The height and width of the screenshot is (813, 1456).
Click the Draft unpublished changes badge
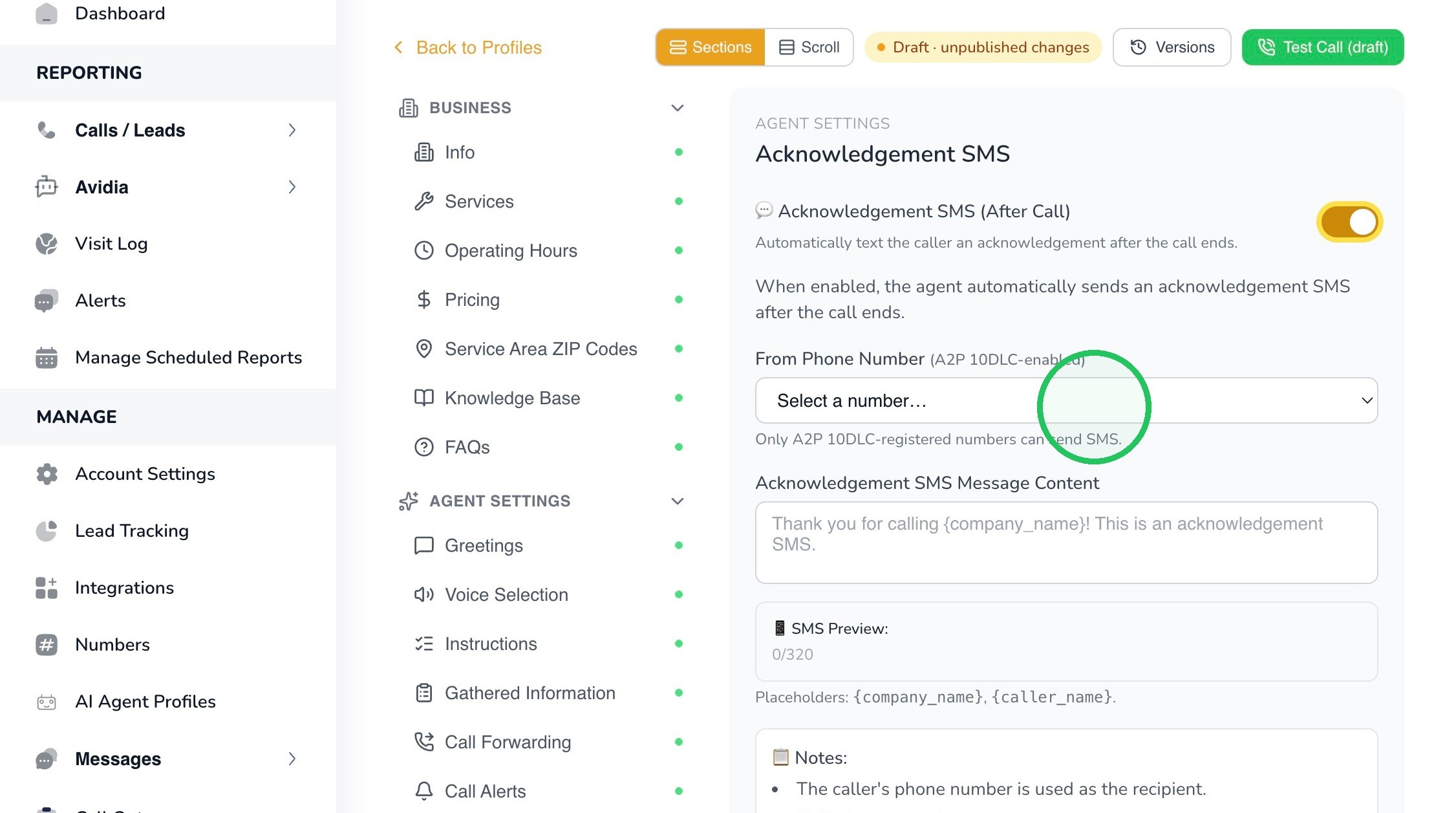983,47
